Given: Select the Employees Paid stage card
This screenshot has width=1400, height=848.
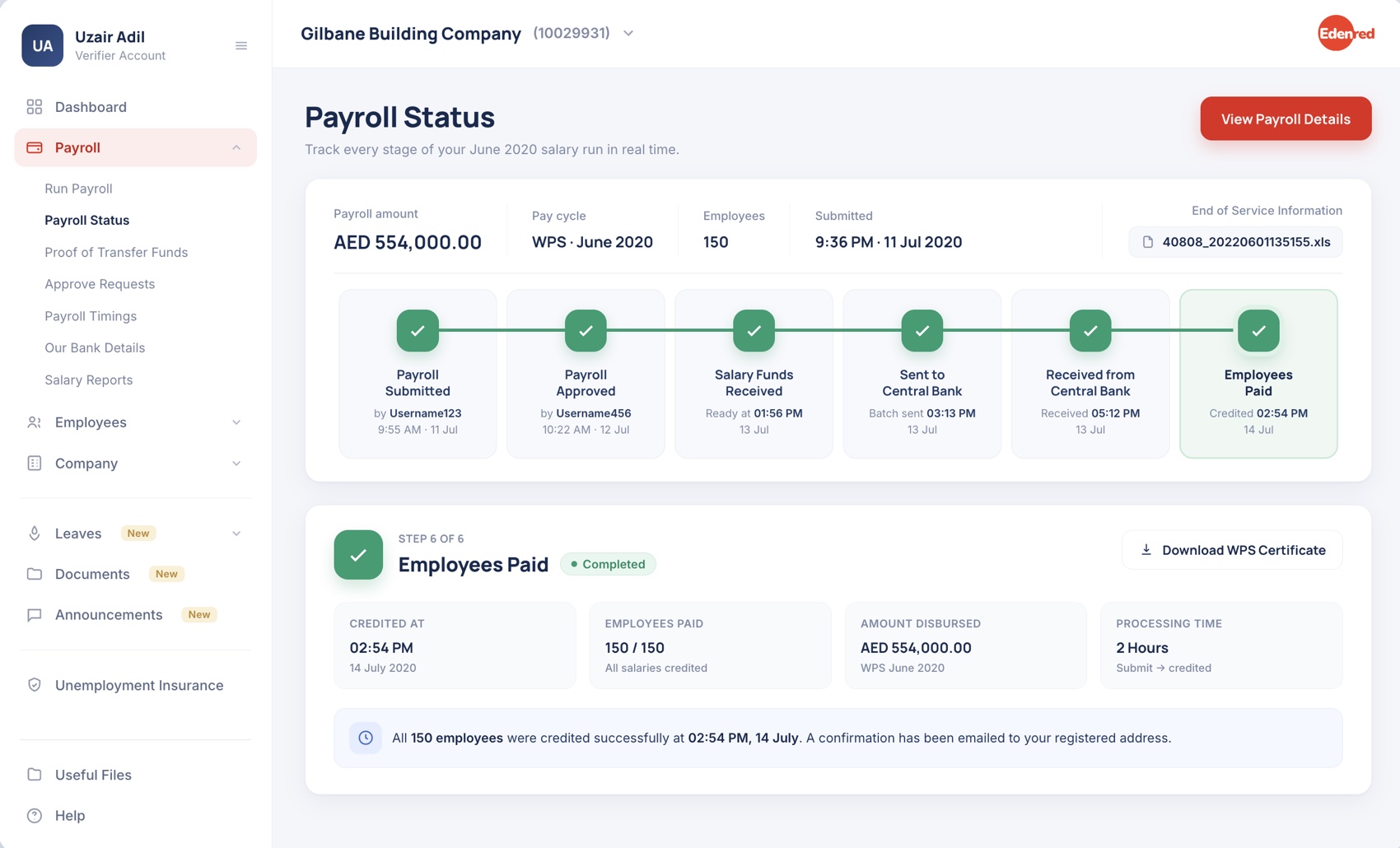Looking at the screenshot, I should 1258,374.
